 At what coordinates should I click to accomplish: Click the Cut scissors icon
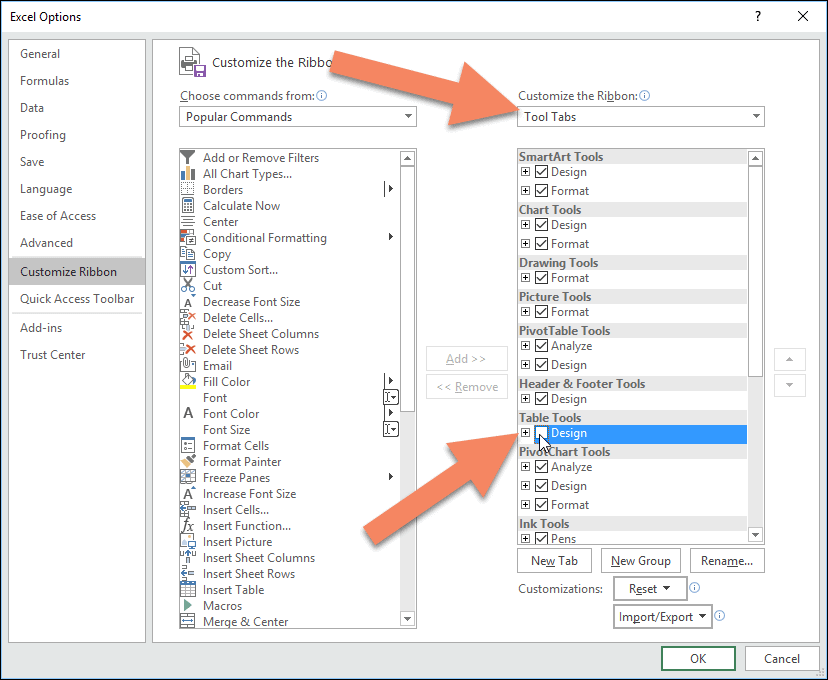click(x=187, y=286)
